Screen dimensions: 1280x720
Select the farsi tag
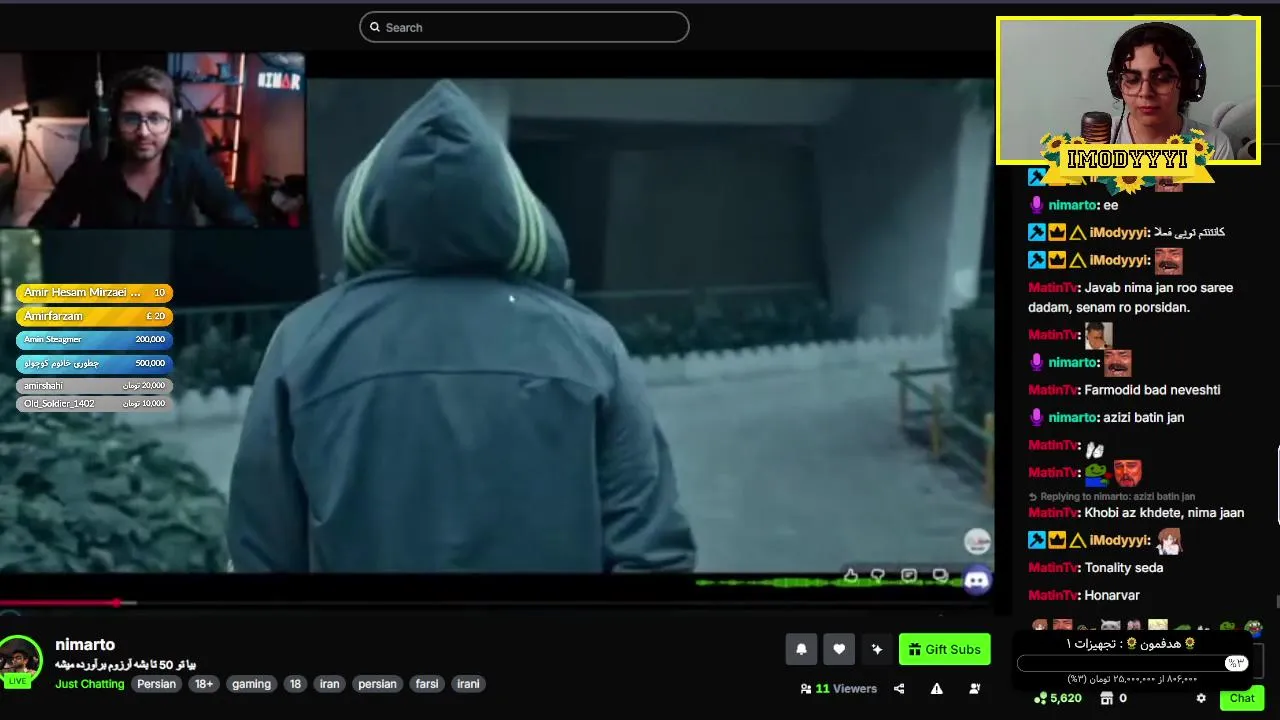point(427,684)
